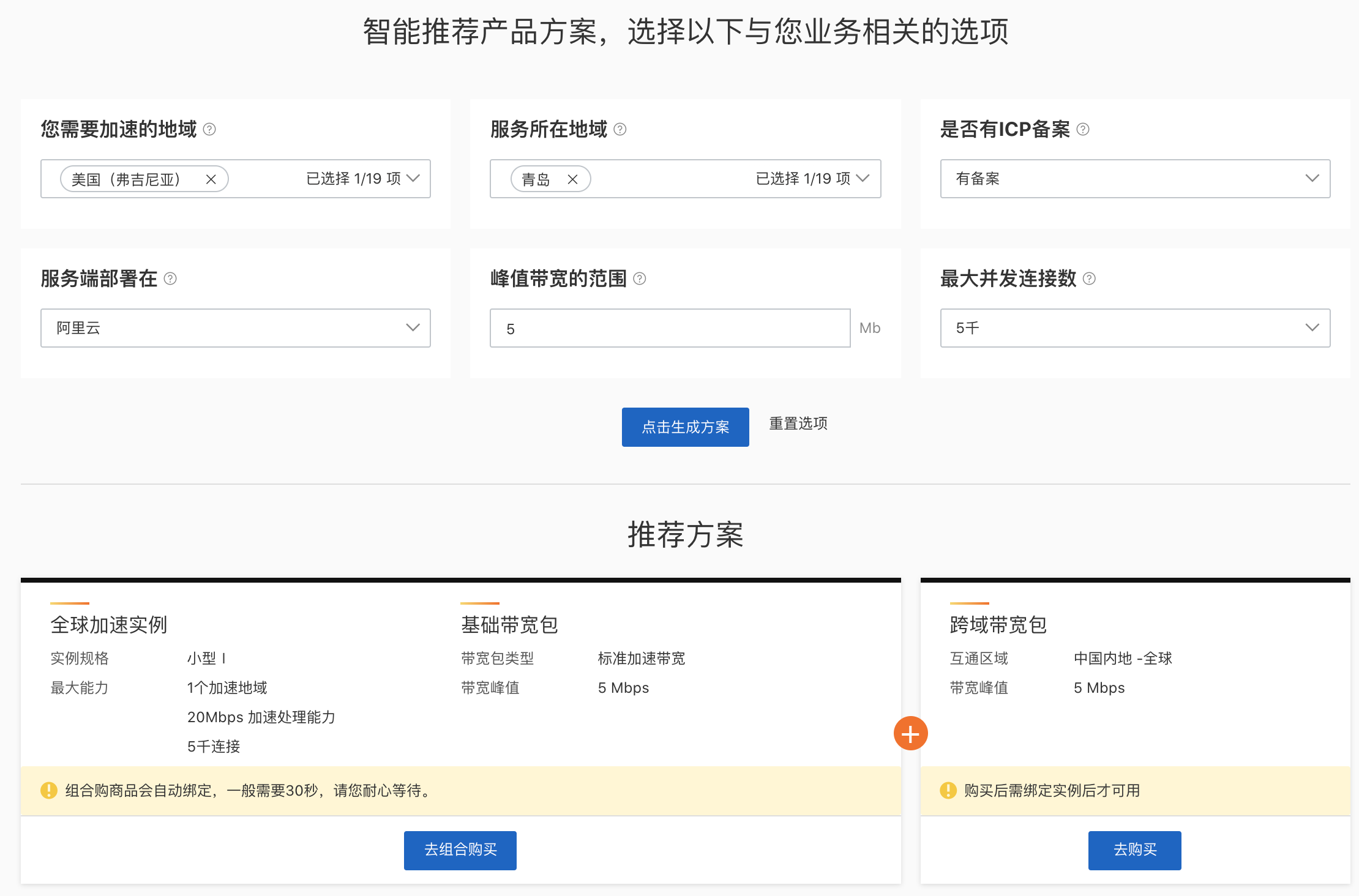Click help icon beside 是否有ICP备案
1359x896 pixels.
[1082, 129]
